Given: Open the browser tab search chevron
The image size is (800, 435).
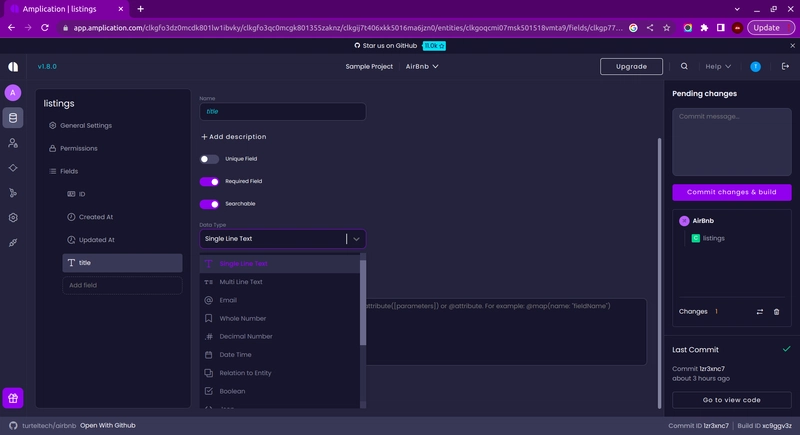Looking at the screenshot, I should click(x=737, y=9).
